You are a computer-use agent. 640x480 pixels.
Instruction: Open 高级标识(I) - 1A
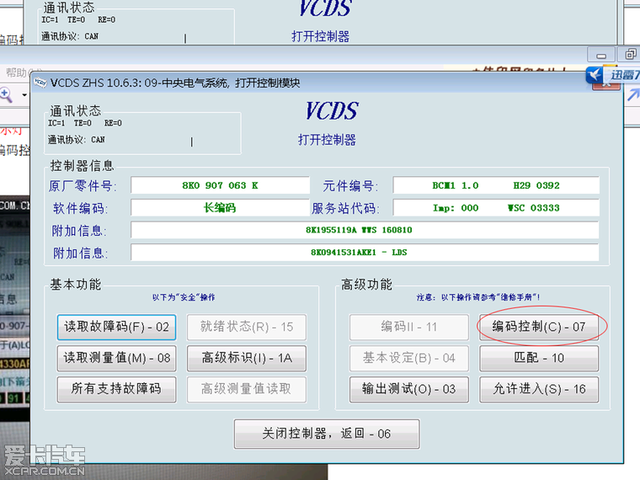[246, 358]
